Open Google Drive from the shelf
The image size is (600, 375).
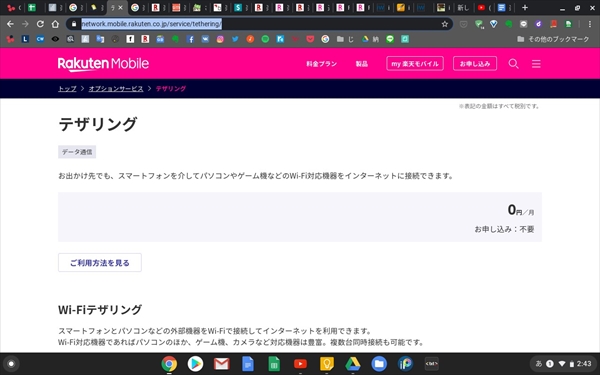[x=352, y=364]
